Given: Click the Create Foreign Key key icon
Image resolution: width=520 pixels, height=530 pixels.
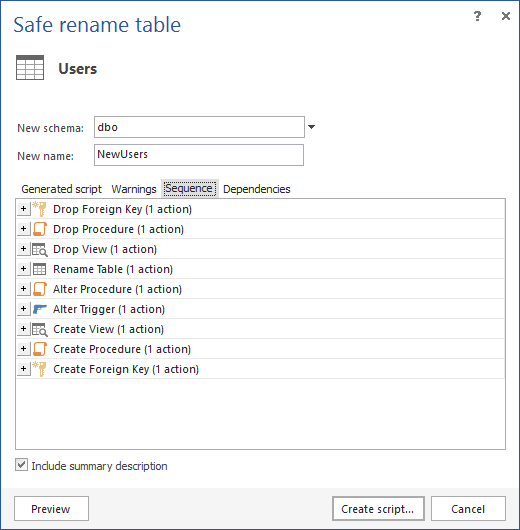Looking at the screenshot, I should [40, 369].
